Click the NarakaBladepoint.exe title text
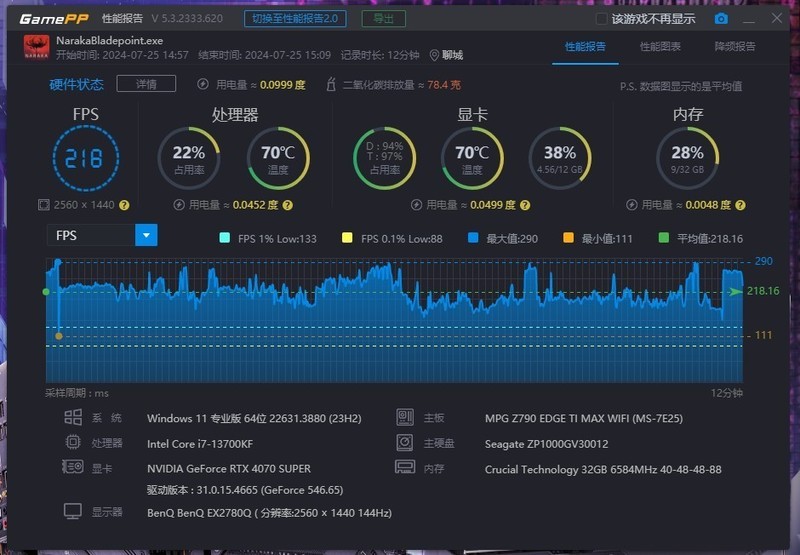The width and height of the screenshot is (800, 555). (110, 40)
